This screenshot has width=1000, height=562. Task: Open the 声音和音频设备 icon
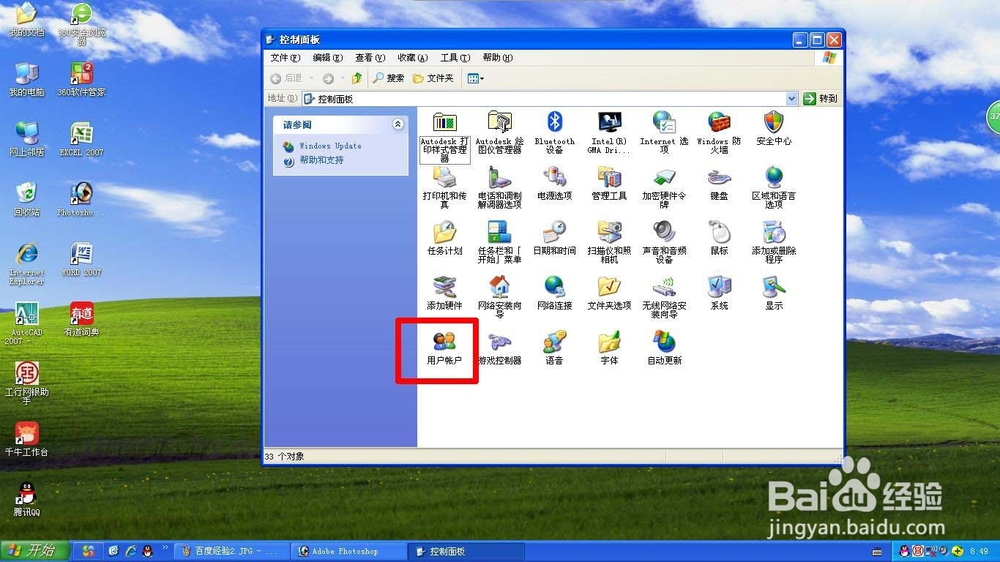[x=664, y=242]
